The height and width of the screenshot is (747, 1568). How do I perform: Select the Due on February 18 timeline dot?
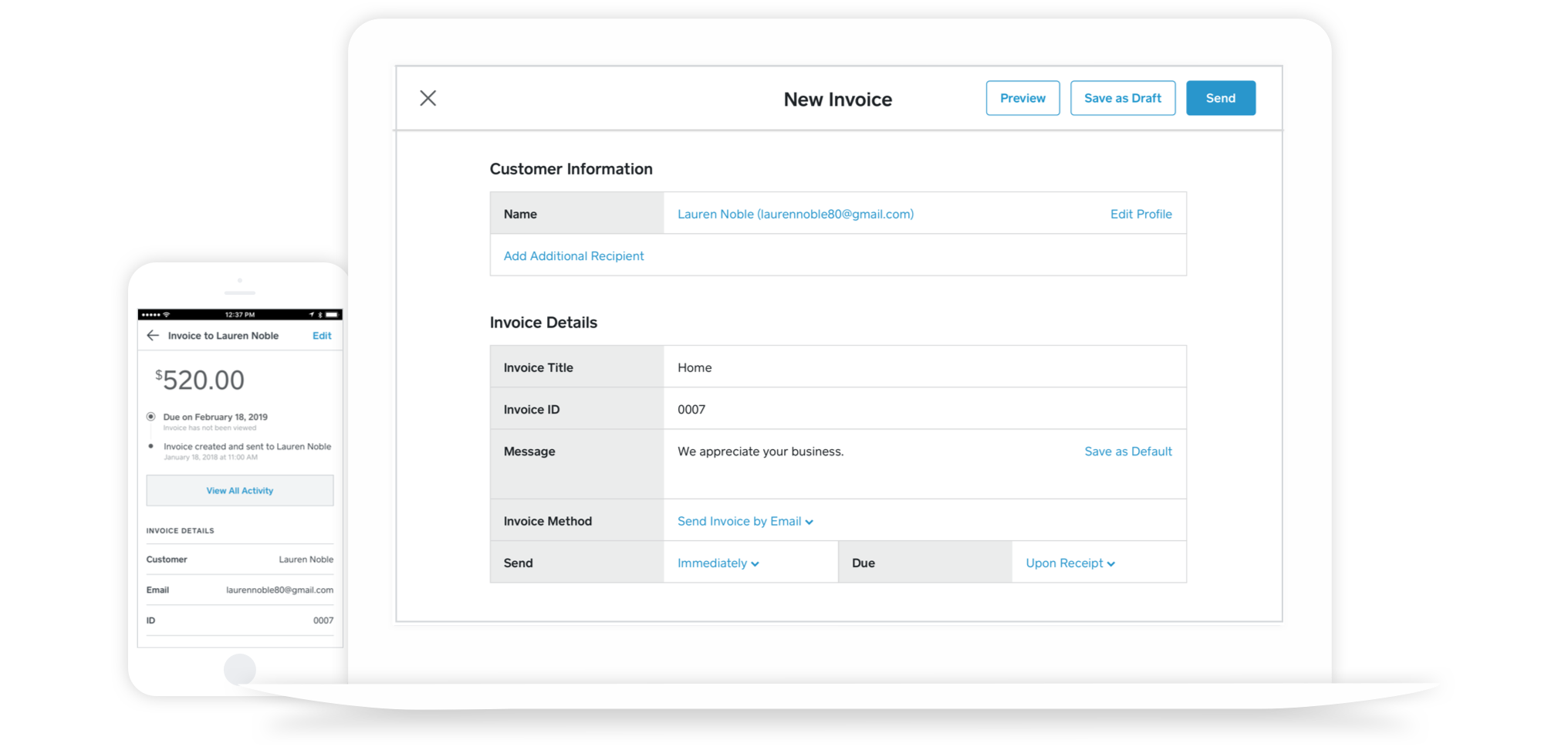[x=151, y=416]
